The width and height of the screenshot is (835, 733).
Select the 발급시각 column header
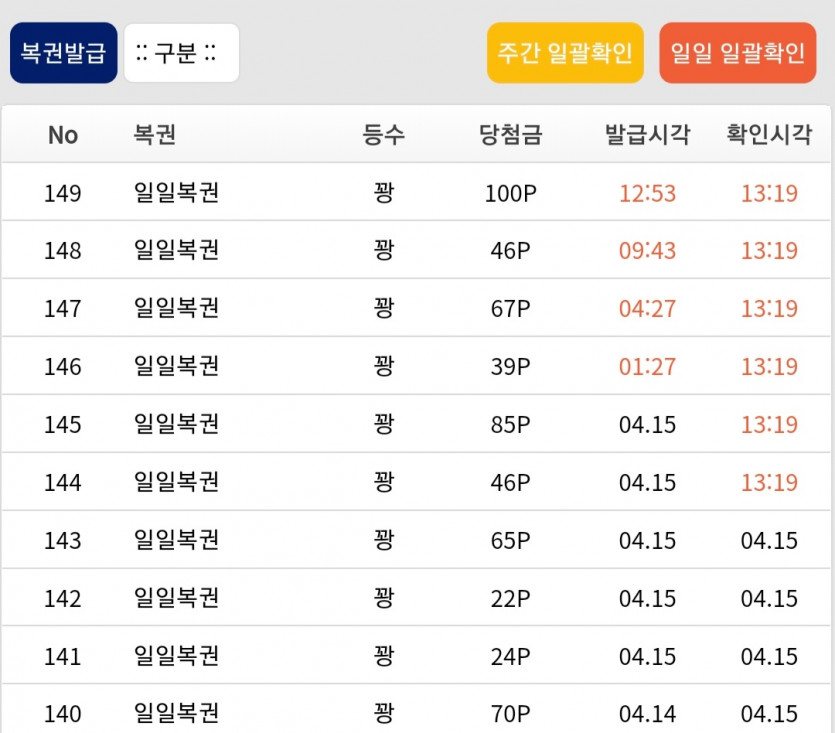coord(648,134)
